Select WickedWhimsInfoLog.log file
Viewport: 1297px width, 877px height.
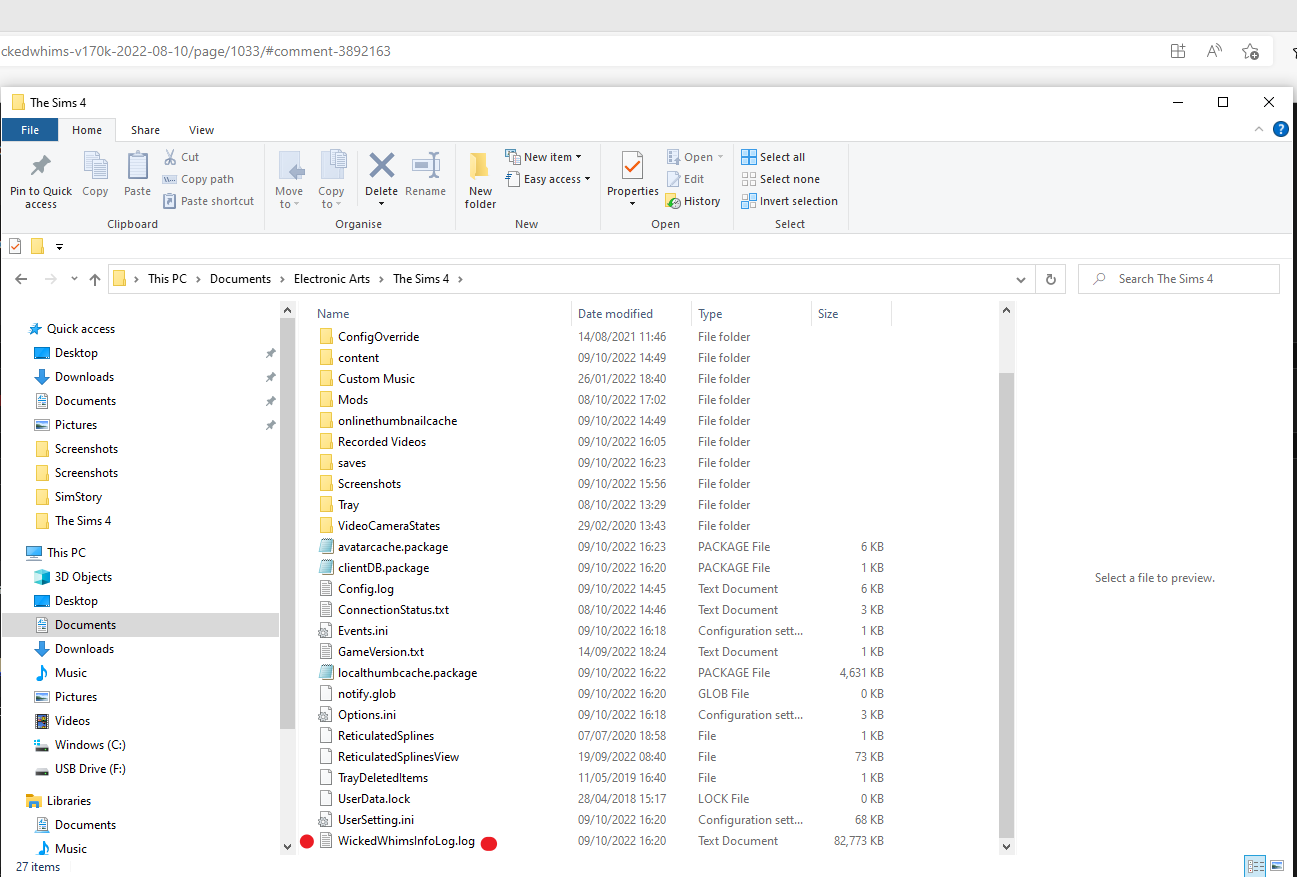[406, 841]
